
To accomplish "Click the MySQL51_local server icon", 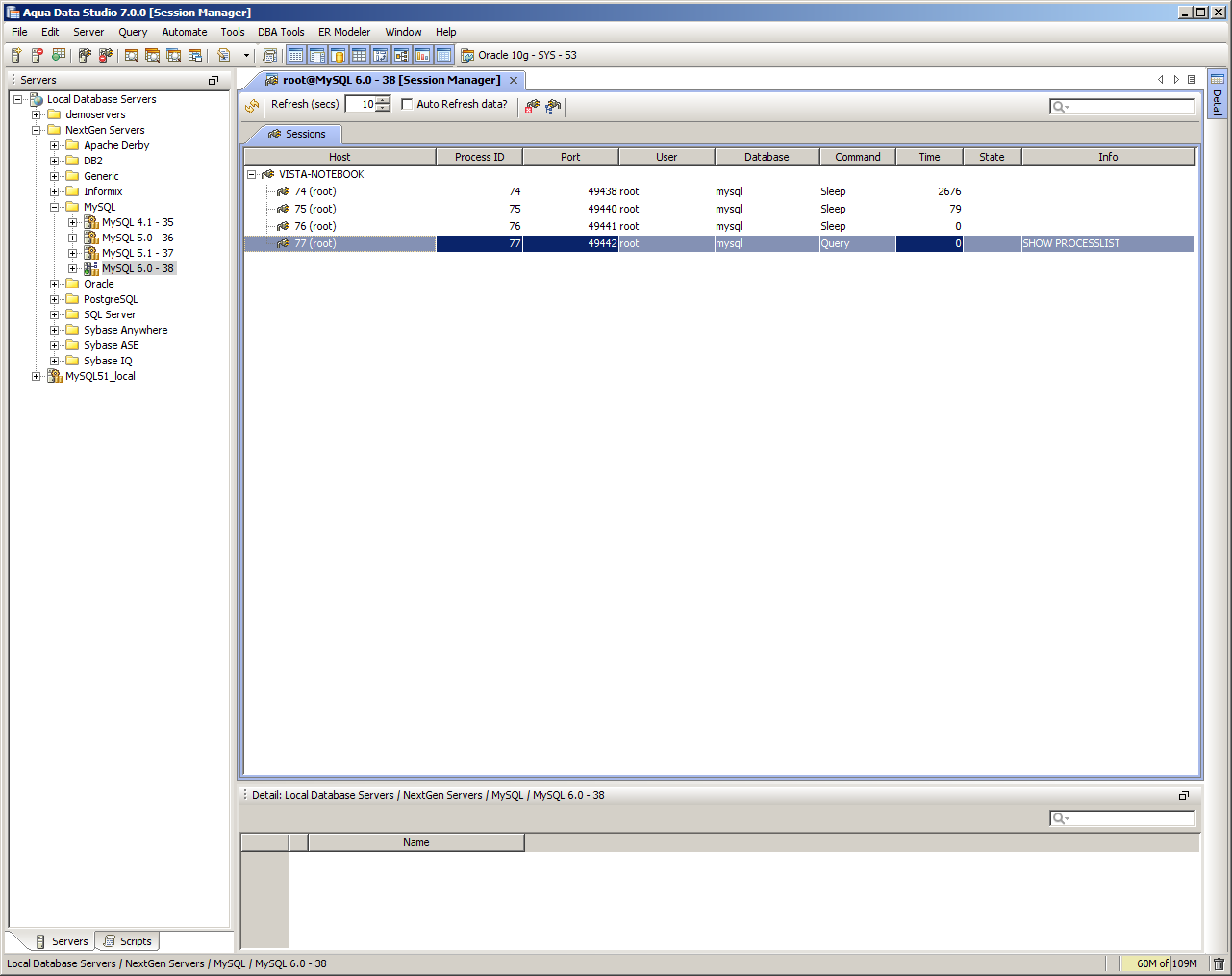I will [55, 376].
